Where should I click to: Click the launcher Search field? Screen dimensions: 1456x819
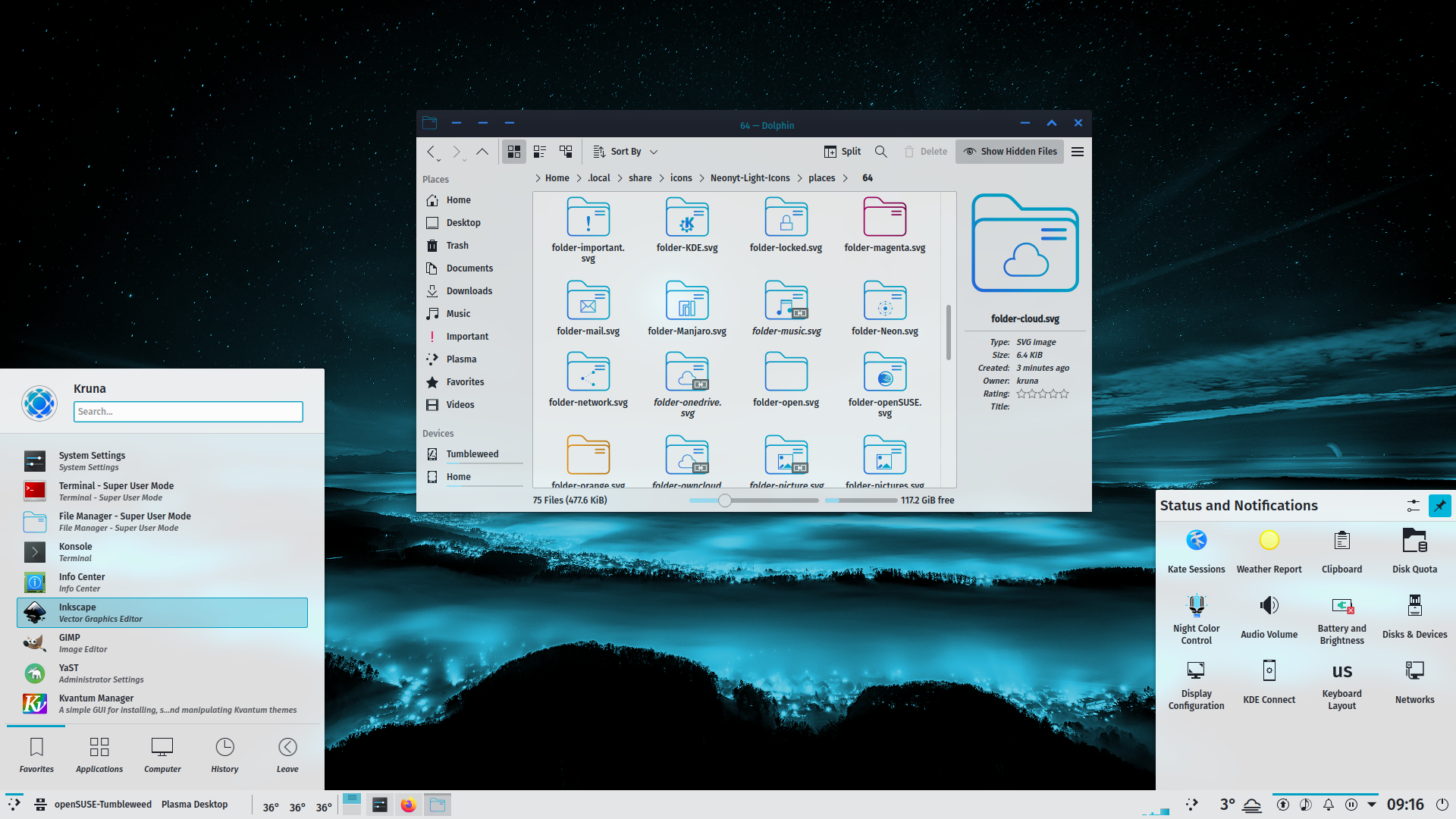[188, 412]
